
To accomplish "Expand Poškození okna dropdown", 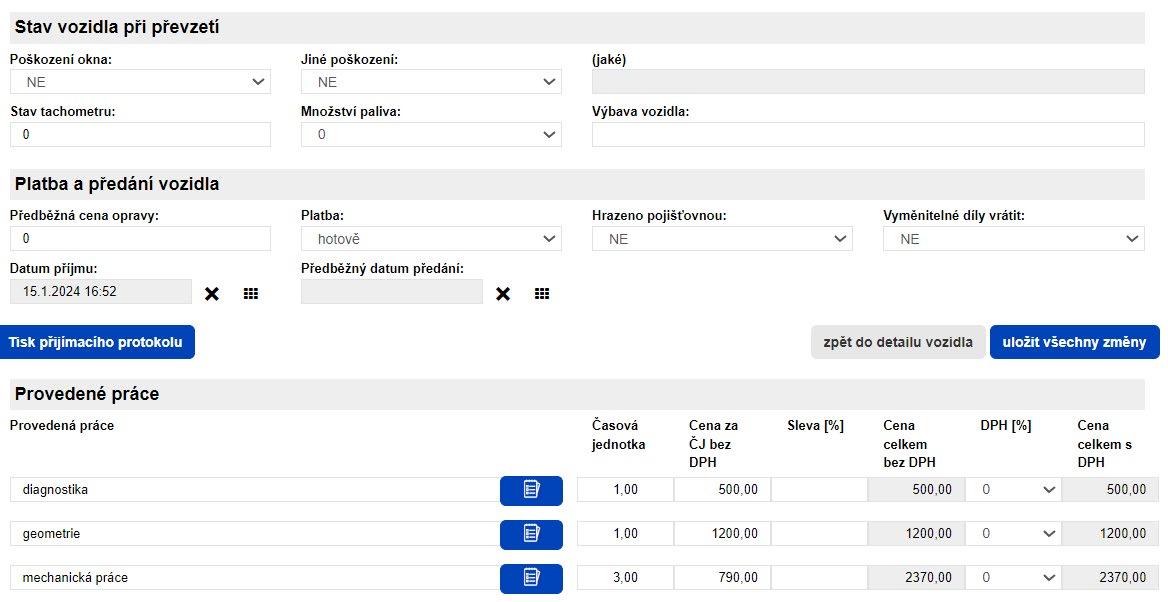I will point(140,82).
